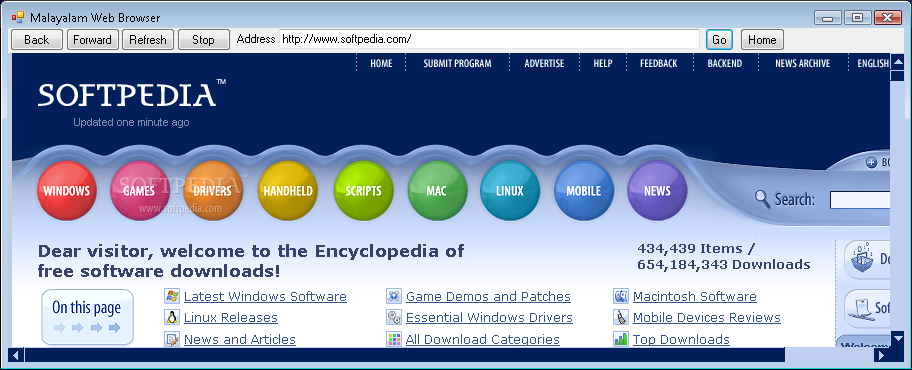912x370 pixels.
Task: Click the red WINDOWS category ball
Action: pos(66,190)
